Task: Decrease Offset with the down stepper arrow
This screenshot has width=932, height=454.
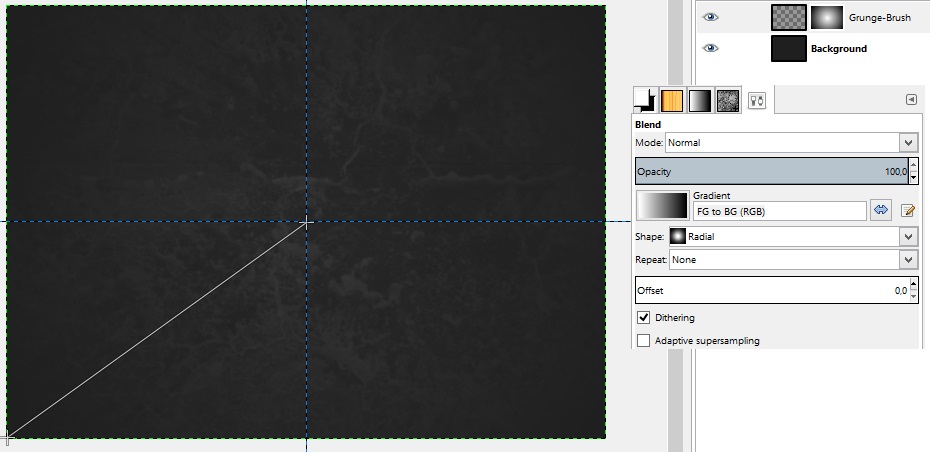Action: pyautogui.click(x=913, y=297)
